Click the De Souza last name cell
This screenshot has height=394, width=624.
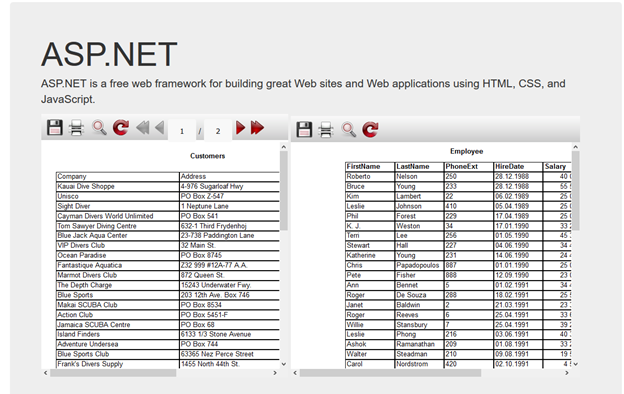419,295
